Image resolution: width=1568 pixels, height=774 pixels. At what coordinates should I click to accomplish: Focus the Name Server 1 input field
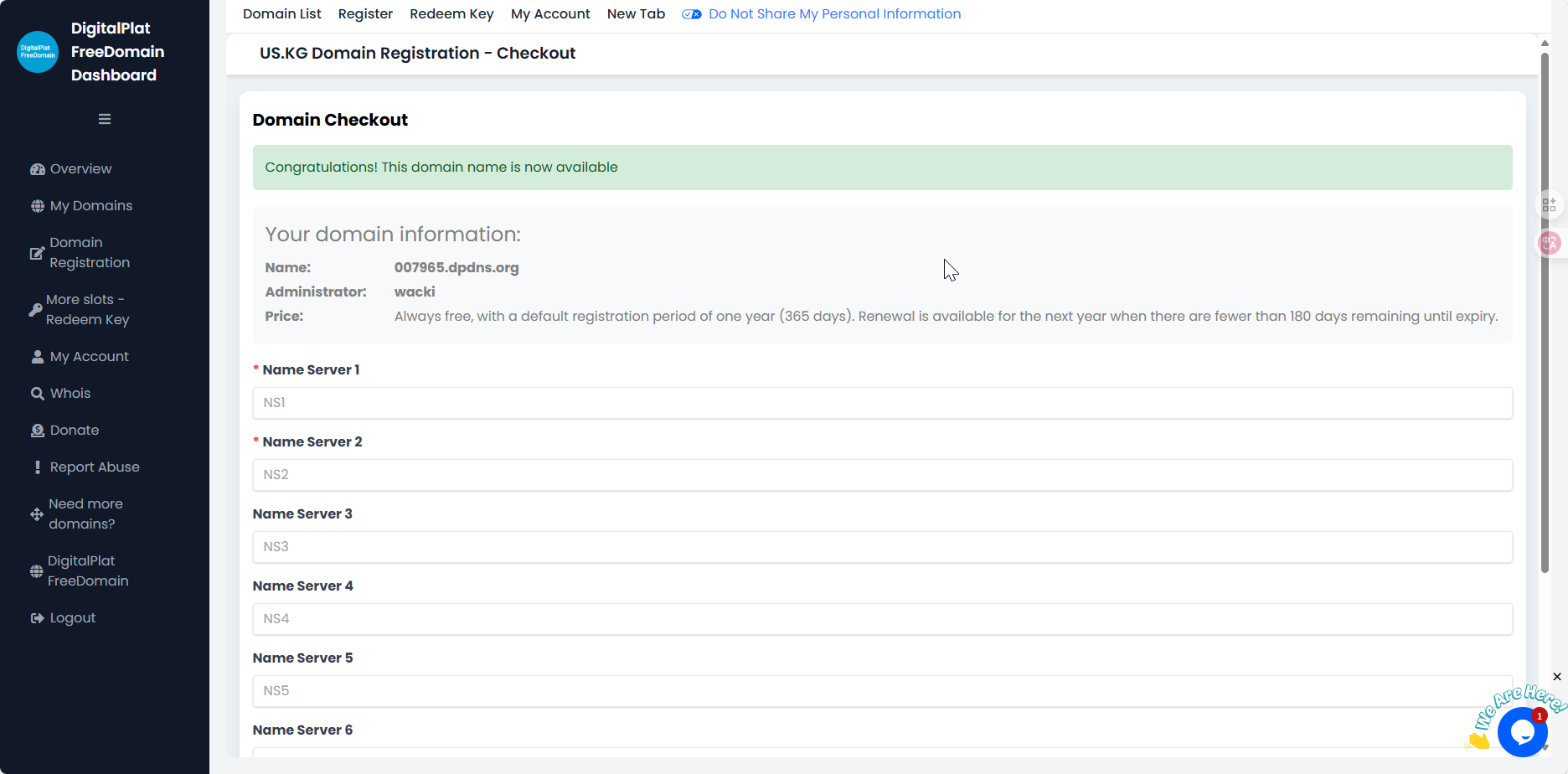coord(882,403)
